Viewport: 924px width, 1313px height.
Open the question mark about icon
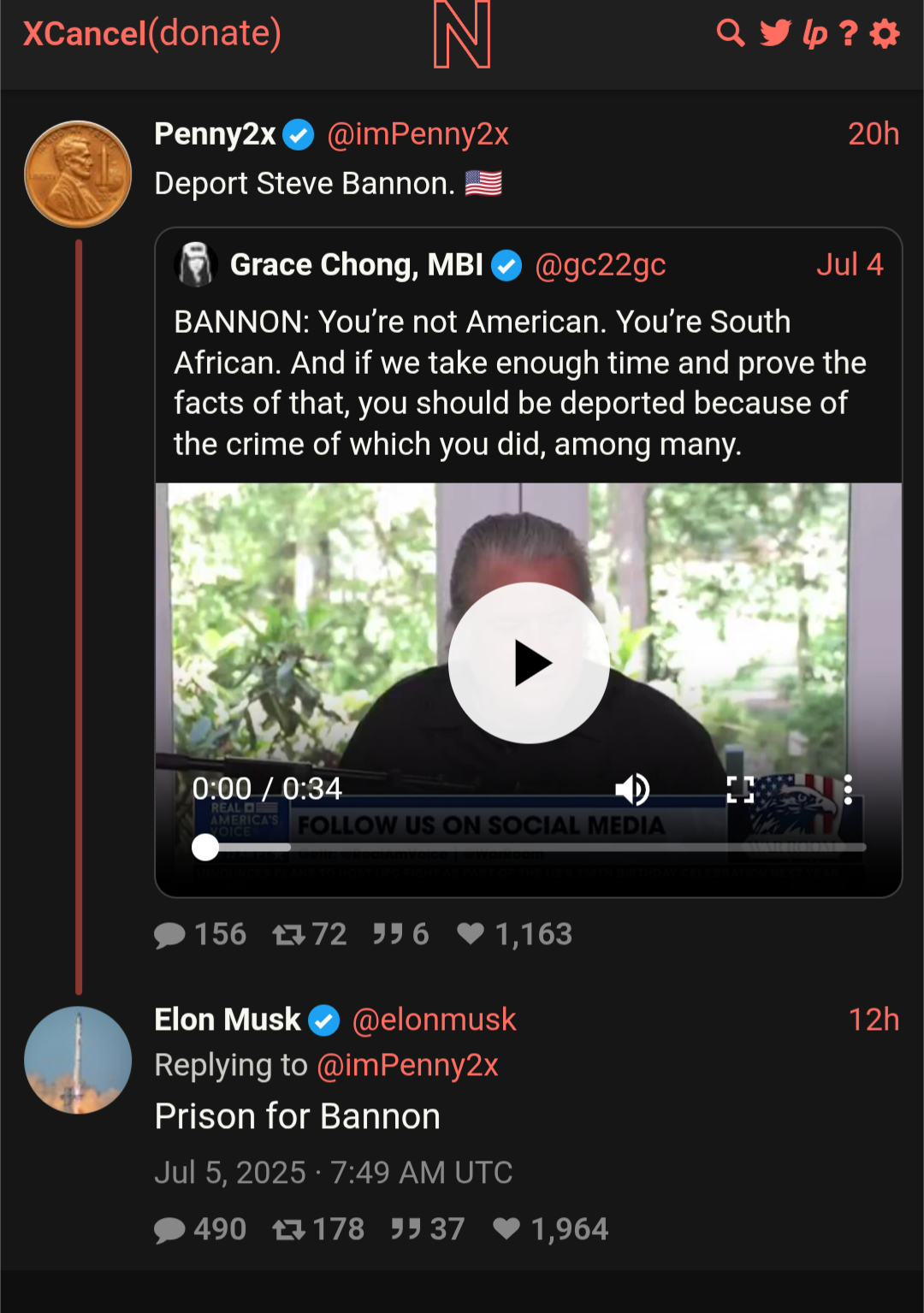click(x=848, y=33)
